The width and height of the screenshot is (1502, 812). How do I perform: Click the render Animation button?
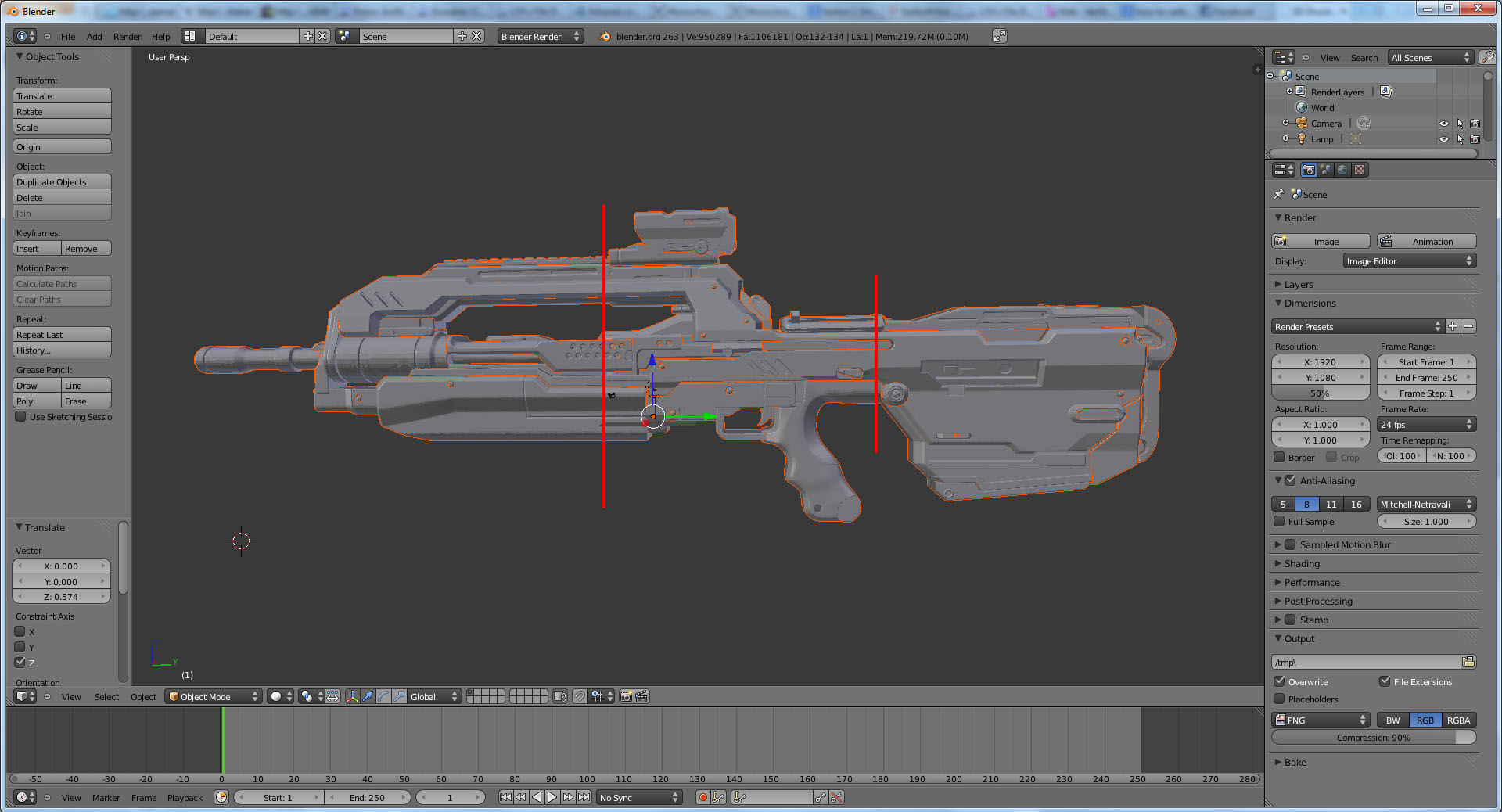1426,241
